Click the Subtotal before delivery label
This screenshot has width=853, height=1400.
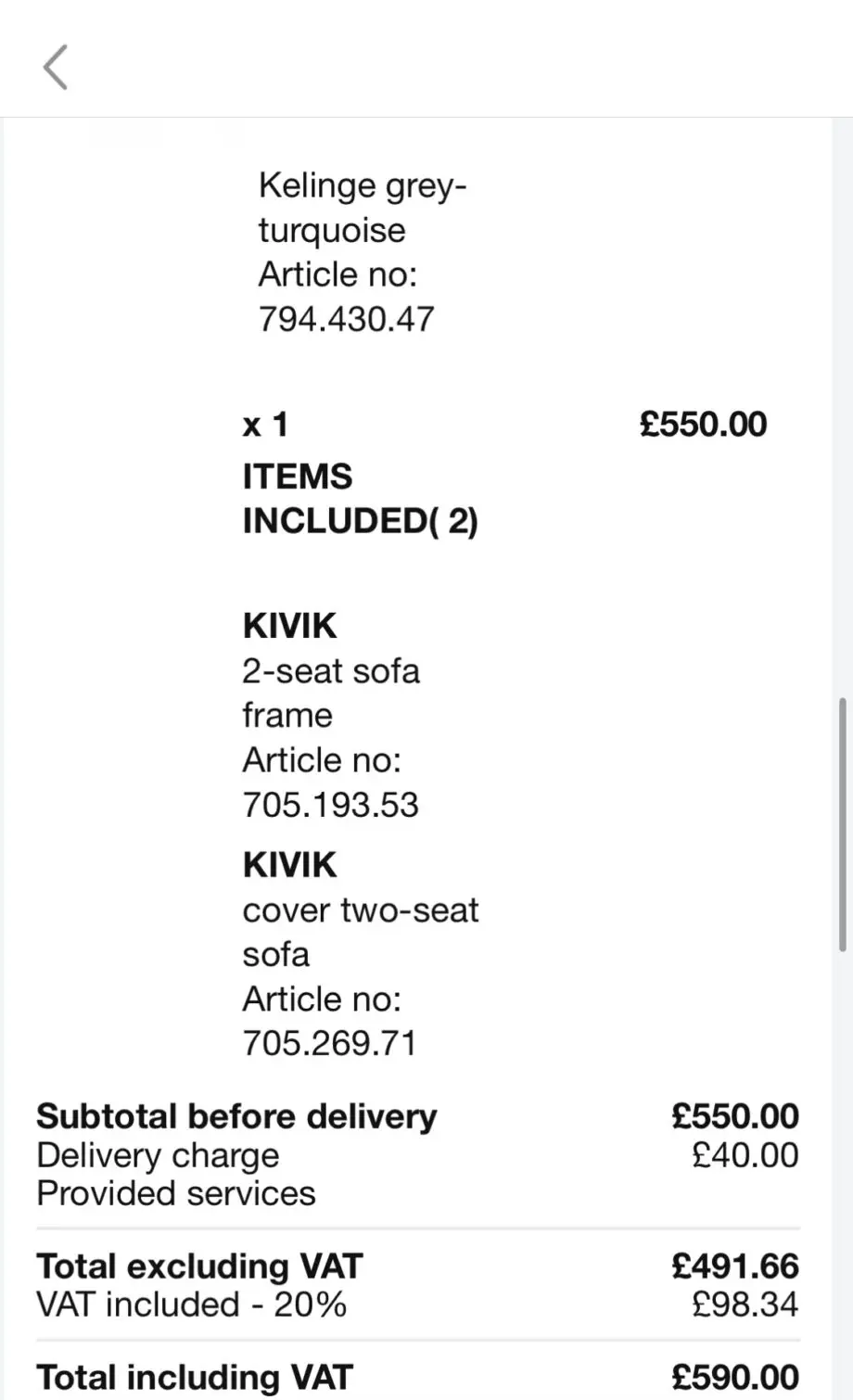coord(236,1116)
